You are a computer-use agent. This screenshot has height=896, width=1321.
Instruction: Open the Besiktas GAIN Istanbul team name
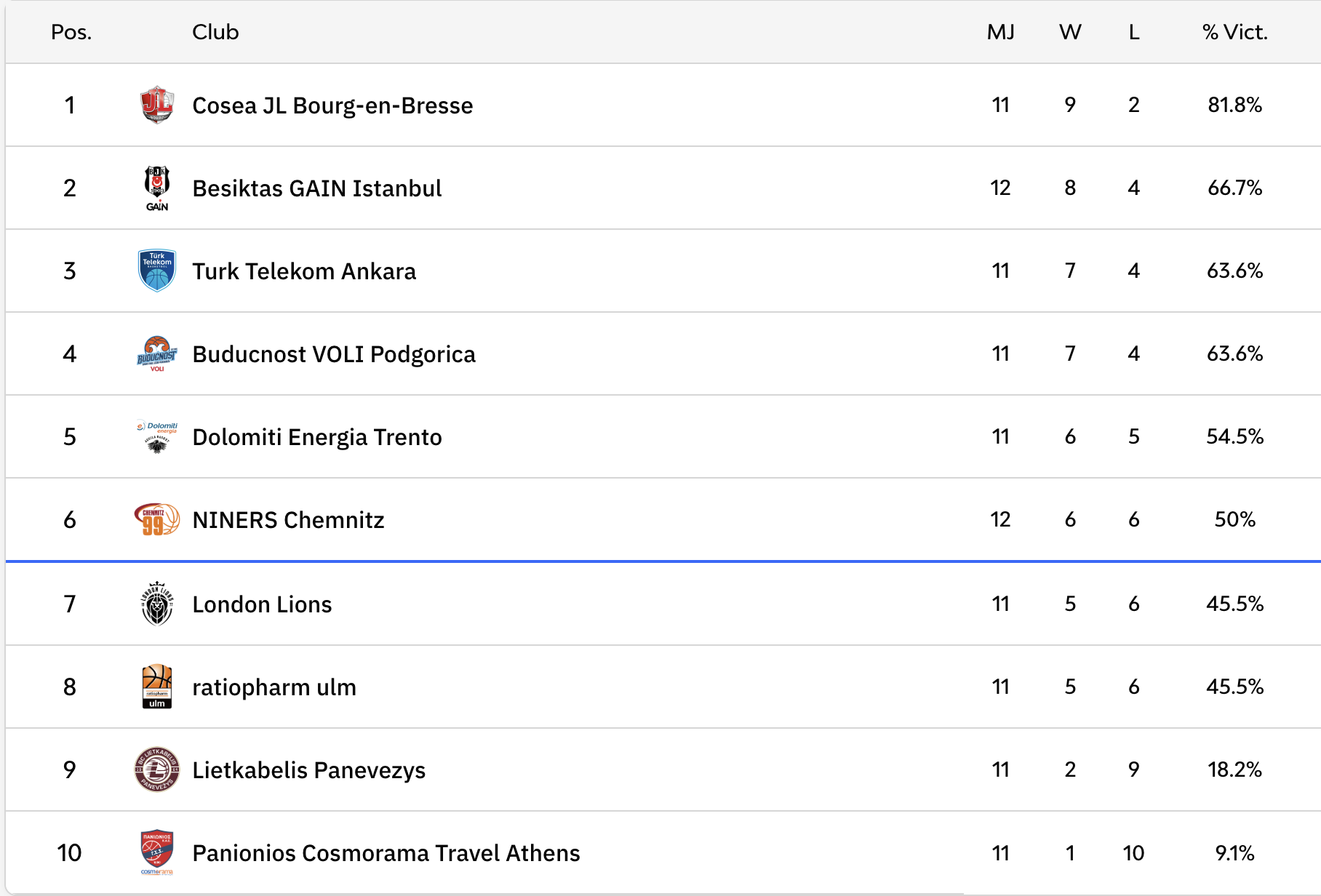coord(316,188)
